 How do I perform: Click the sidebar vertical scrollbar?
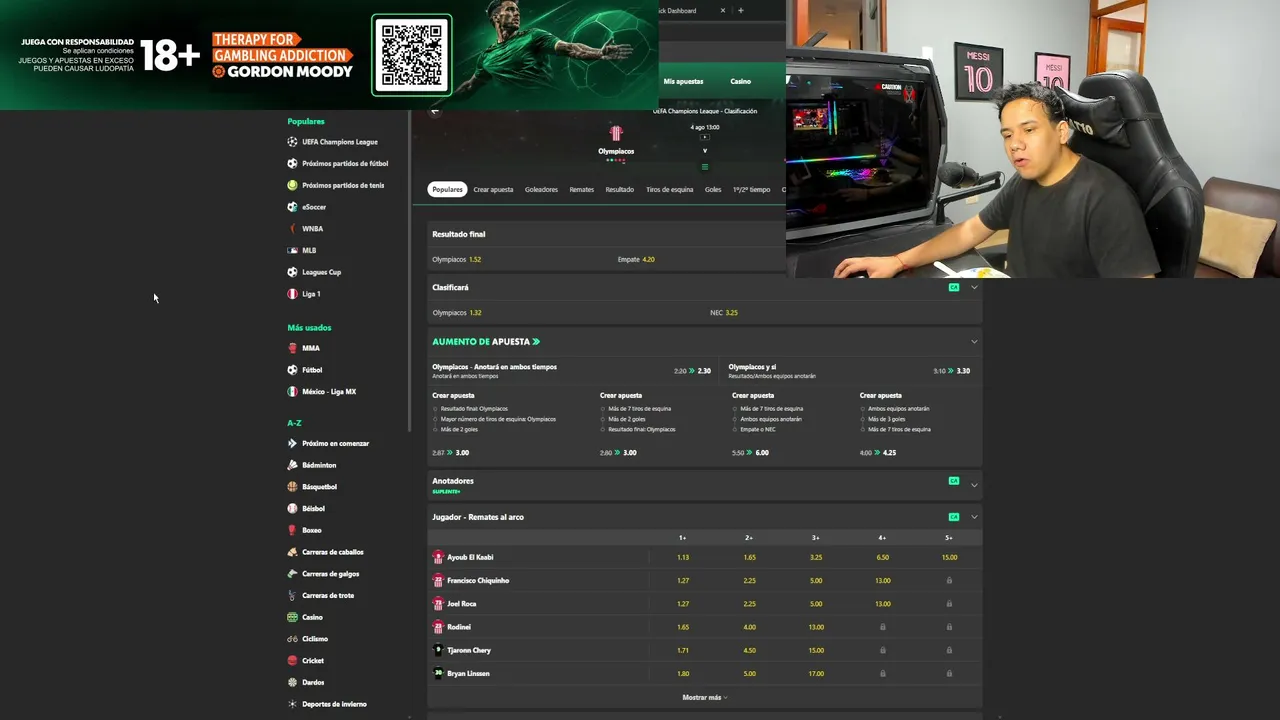coord(409,270)
